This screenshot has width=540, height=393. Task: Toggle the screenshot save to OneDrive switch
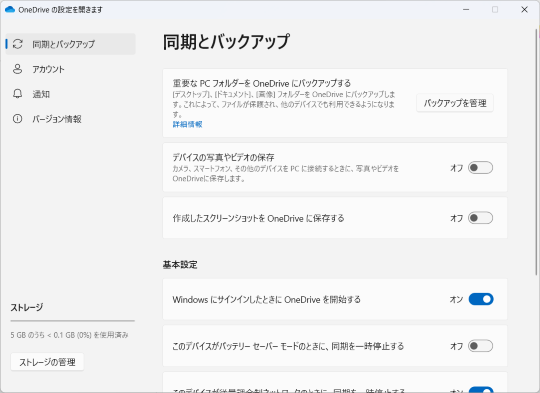point(480,218)
